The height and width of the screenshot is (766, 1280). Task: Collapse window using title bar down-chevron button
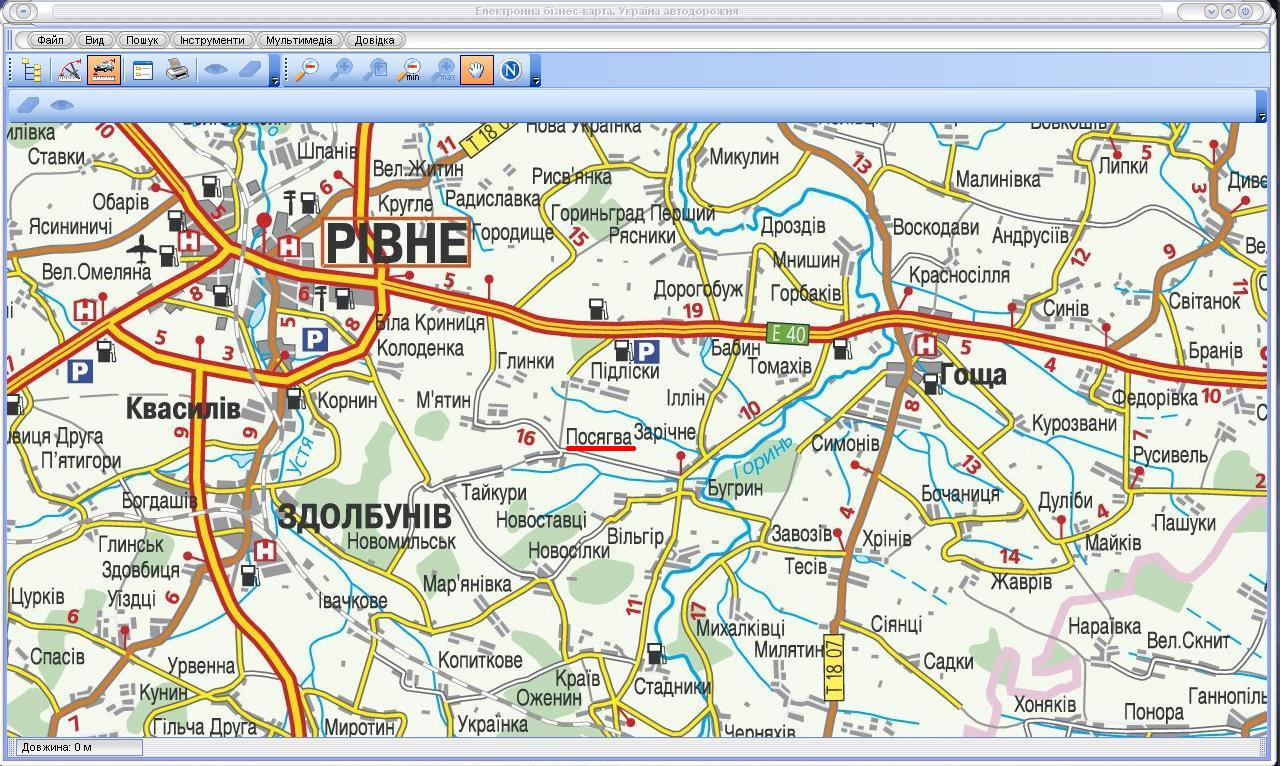tap(1211, 12)
